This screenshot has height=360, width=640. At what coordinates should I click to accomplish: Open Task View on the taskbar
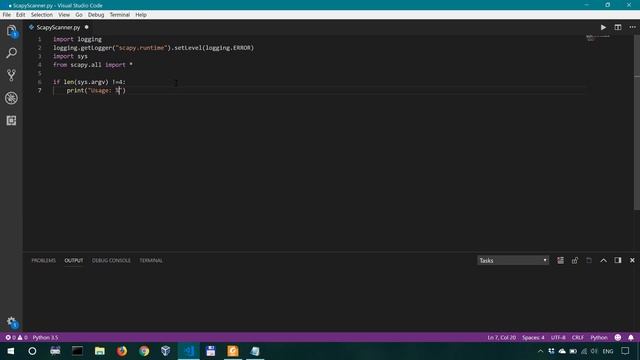(55, 351)
